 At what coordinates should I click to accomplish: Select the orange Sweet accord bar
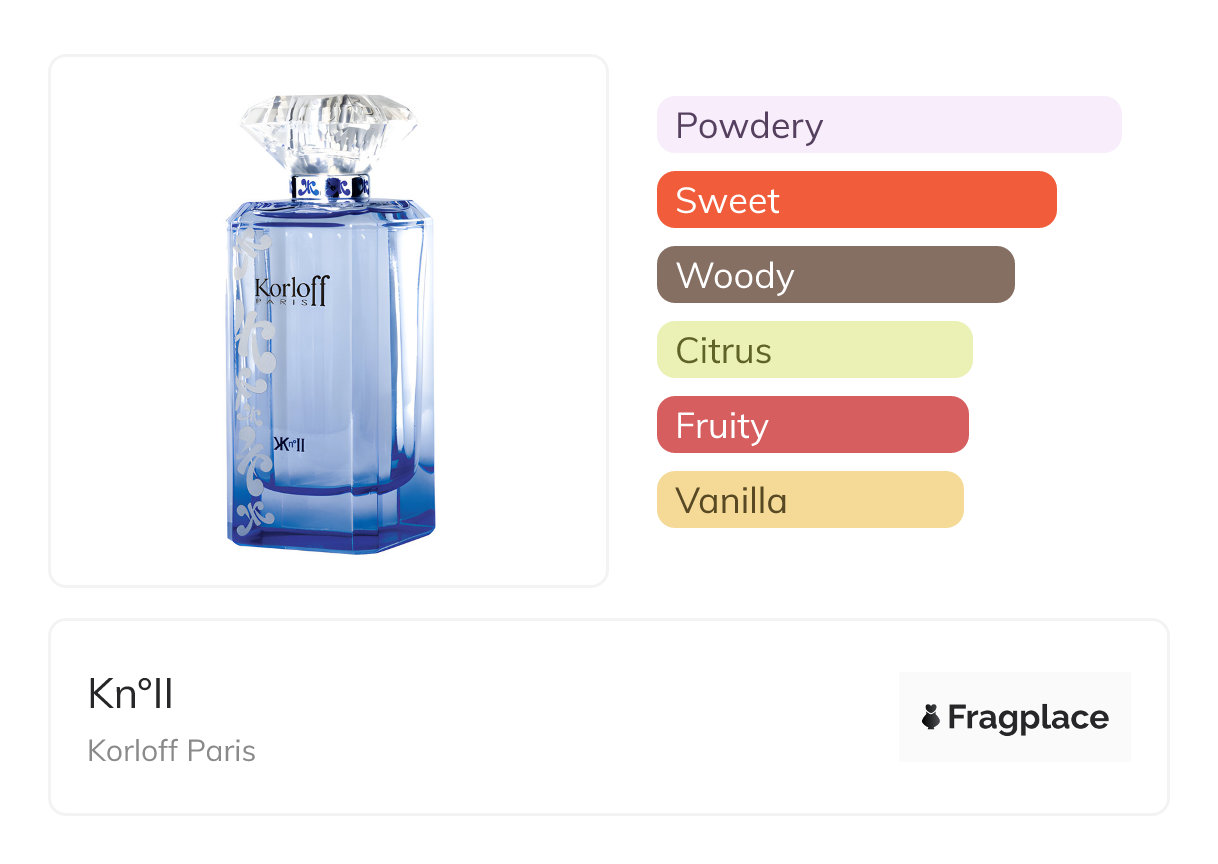tap(856, 200)
